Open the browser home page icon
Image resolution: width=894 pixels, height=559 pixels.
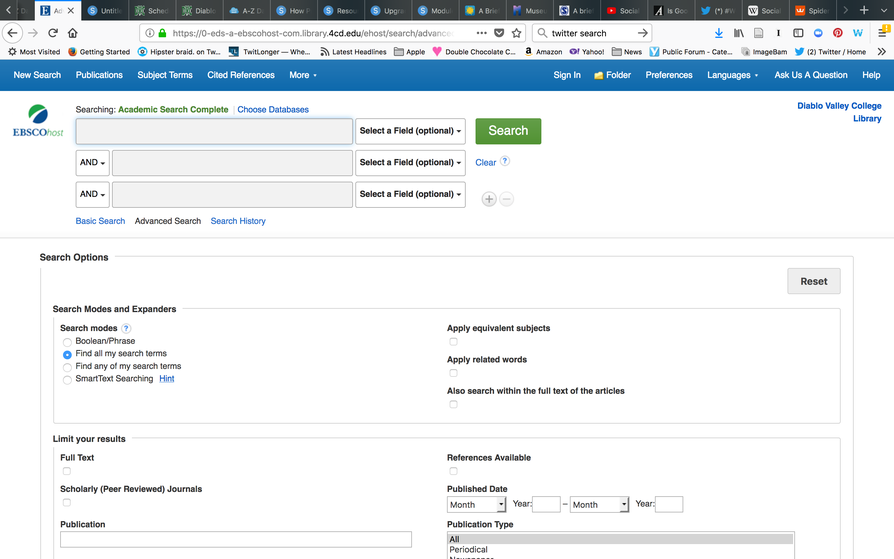(x=72, y=33)
